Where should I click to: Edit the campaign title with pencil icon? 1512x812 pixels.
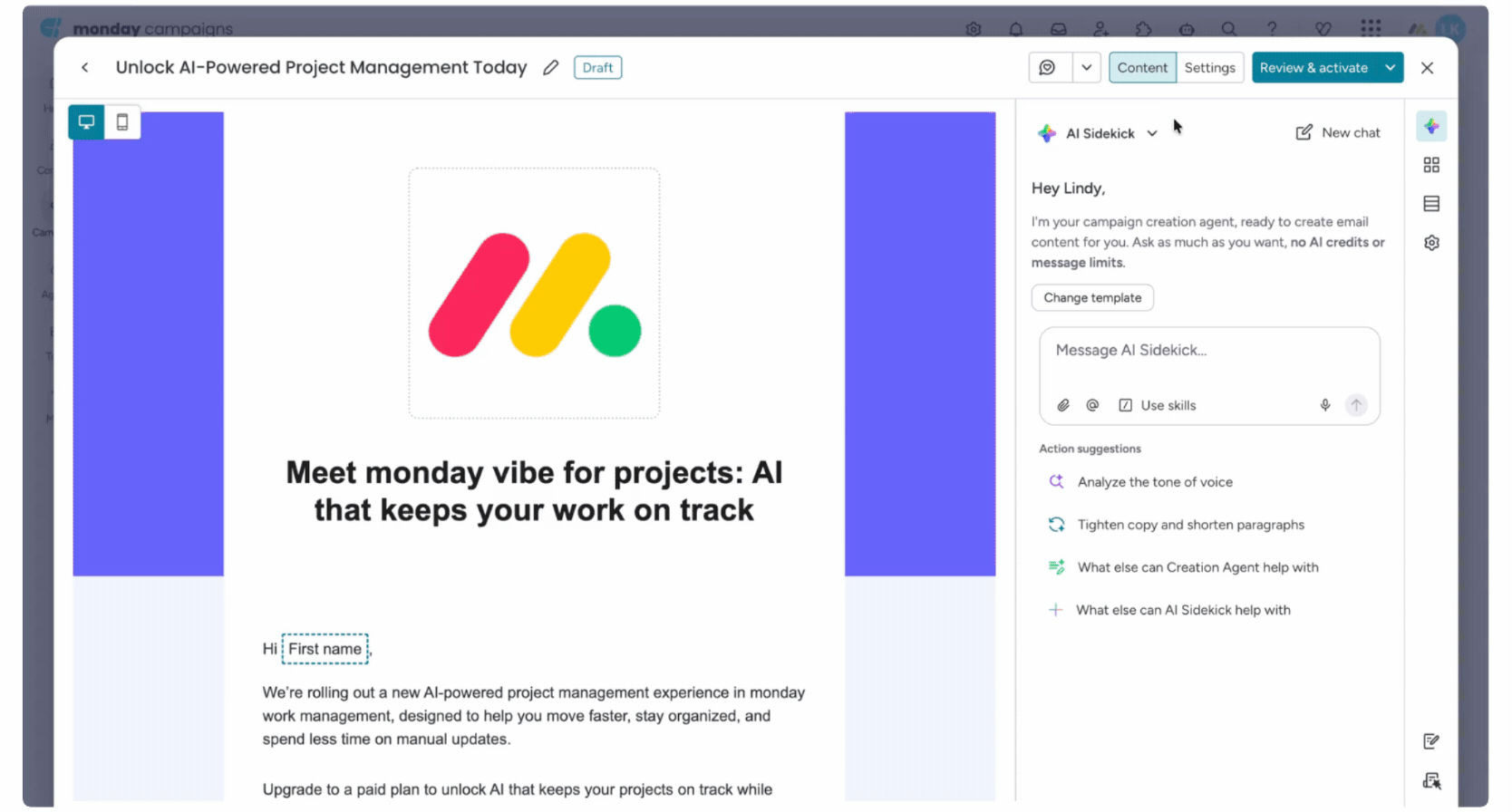(x=550, y=68)
